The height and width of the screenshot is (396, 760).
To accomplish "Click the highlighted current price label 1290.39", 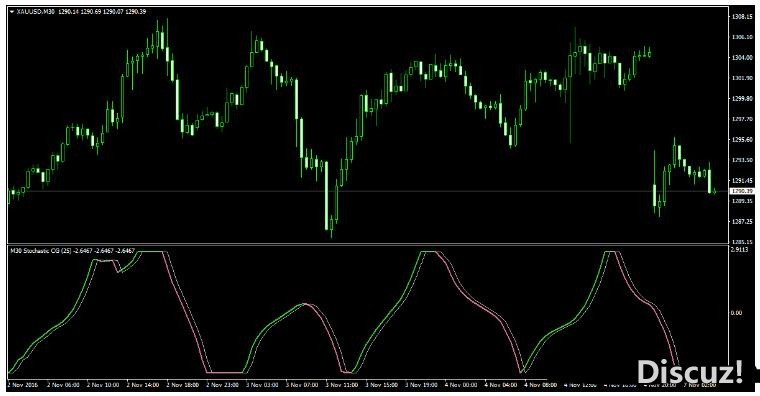I will tap(741, 191).
